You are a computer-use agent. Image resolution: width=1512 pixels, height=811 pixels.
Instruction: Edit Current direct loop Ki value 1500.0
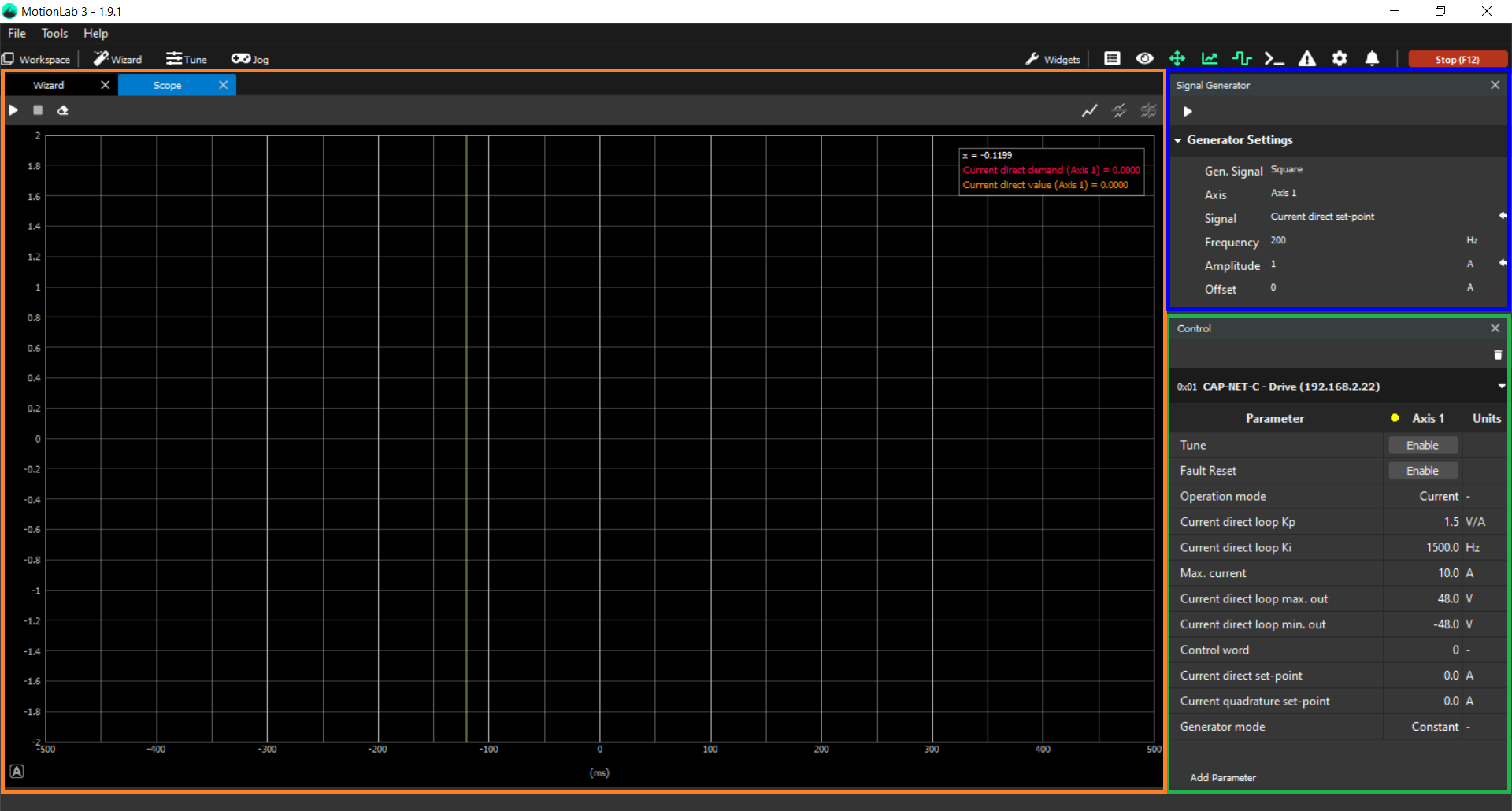pyautogui.click(x=1422, y=548)
